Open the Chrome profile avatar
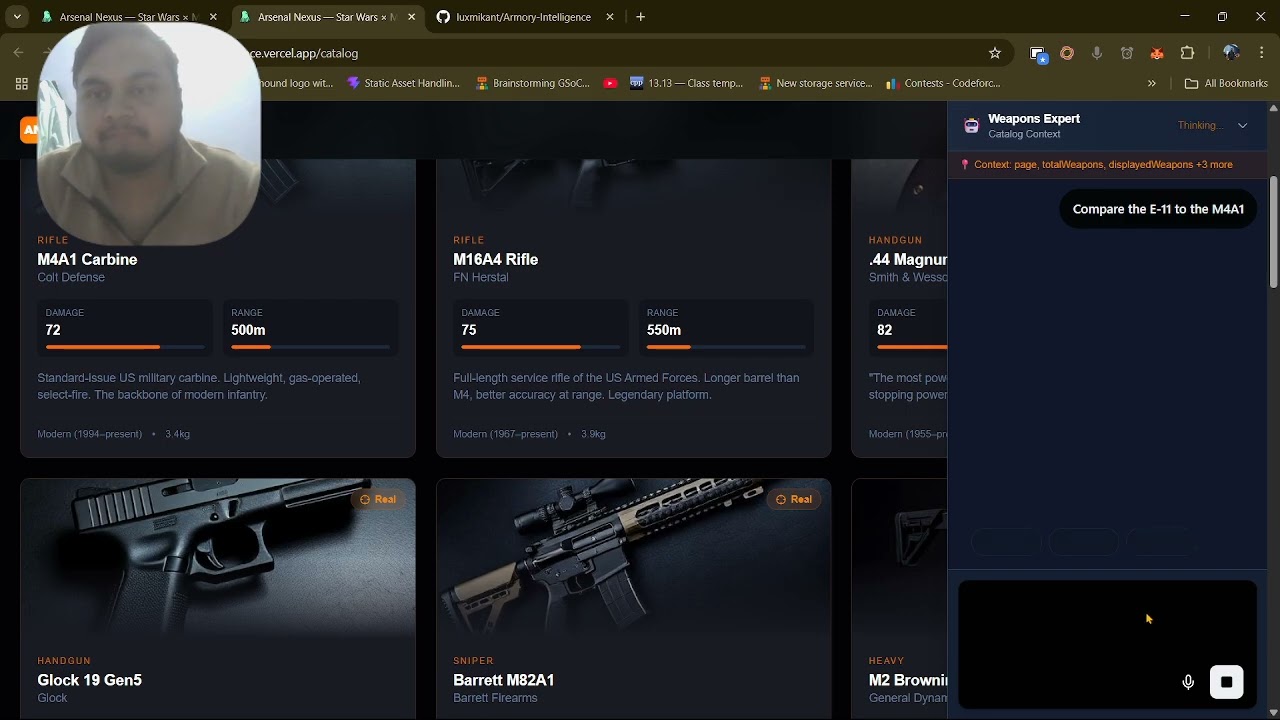The width and height of the screenshot is (1280, 720). (x=1231, y=53)
